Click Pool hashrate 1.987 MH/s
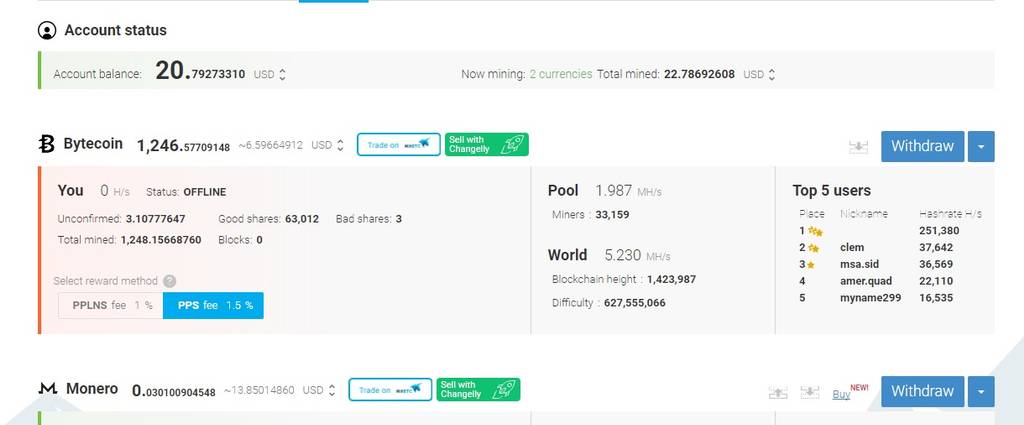Screen dimensions: 1024x425 (x=628, y=191)
